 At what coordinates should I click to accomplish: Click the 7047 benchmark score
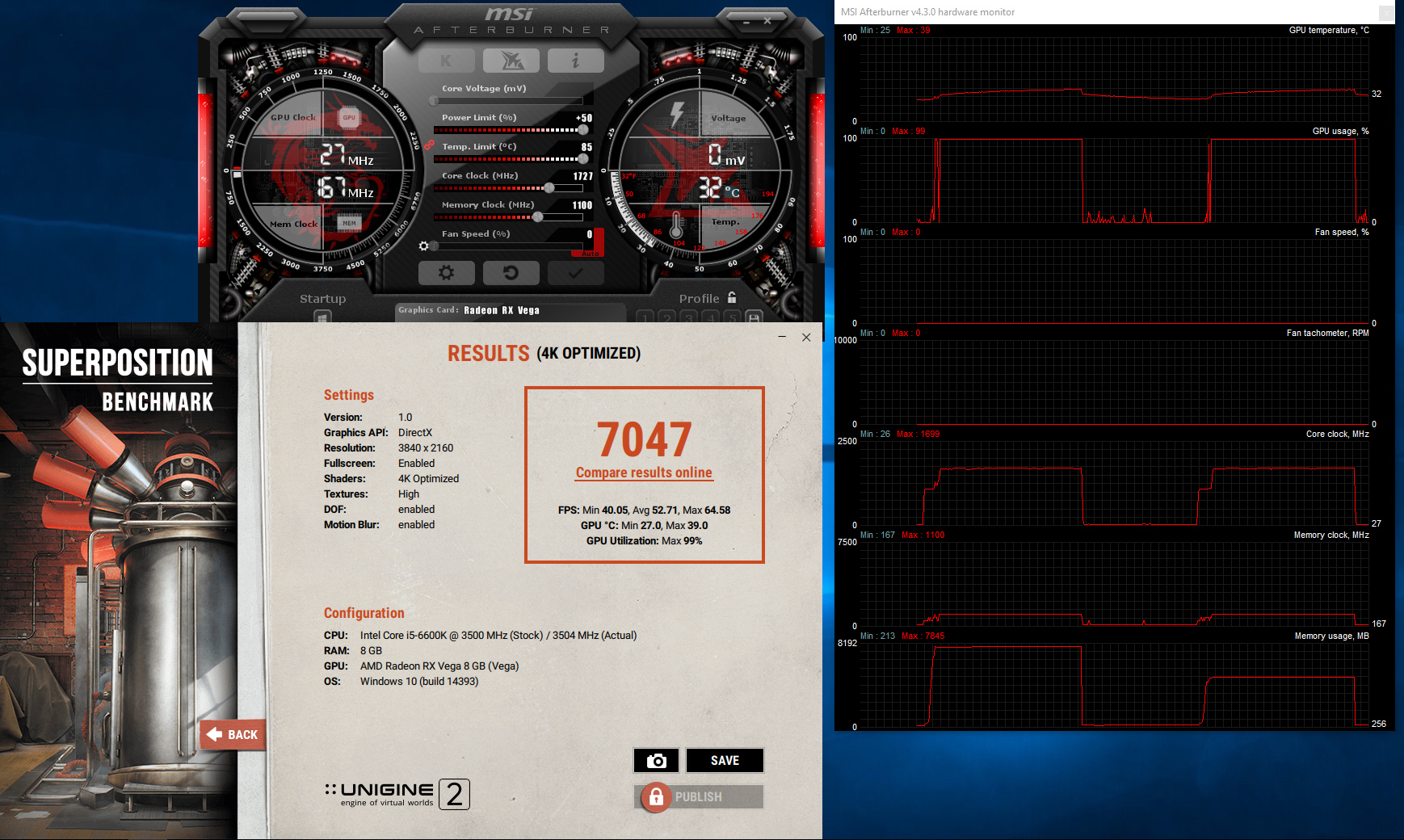(x=644, y=439)
